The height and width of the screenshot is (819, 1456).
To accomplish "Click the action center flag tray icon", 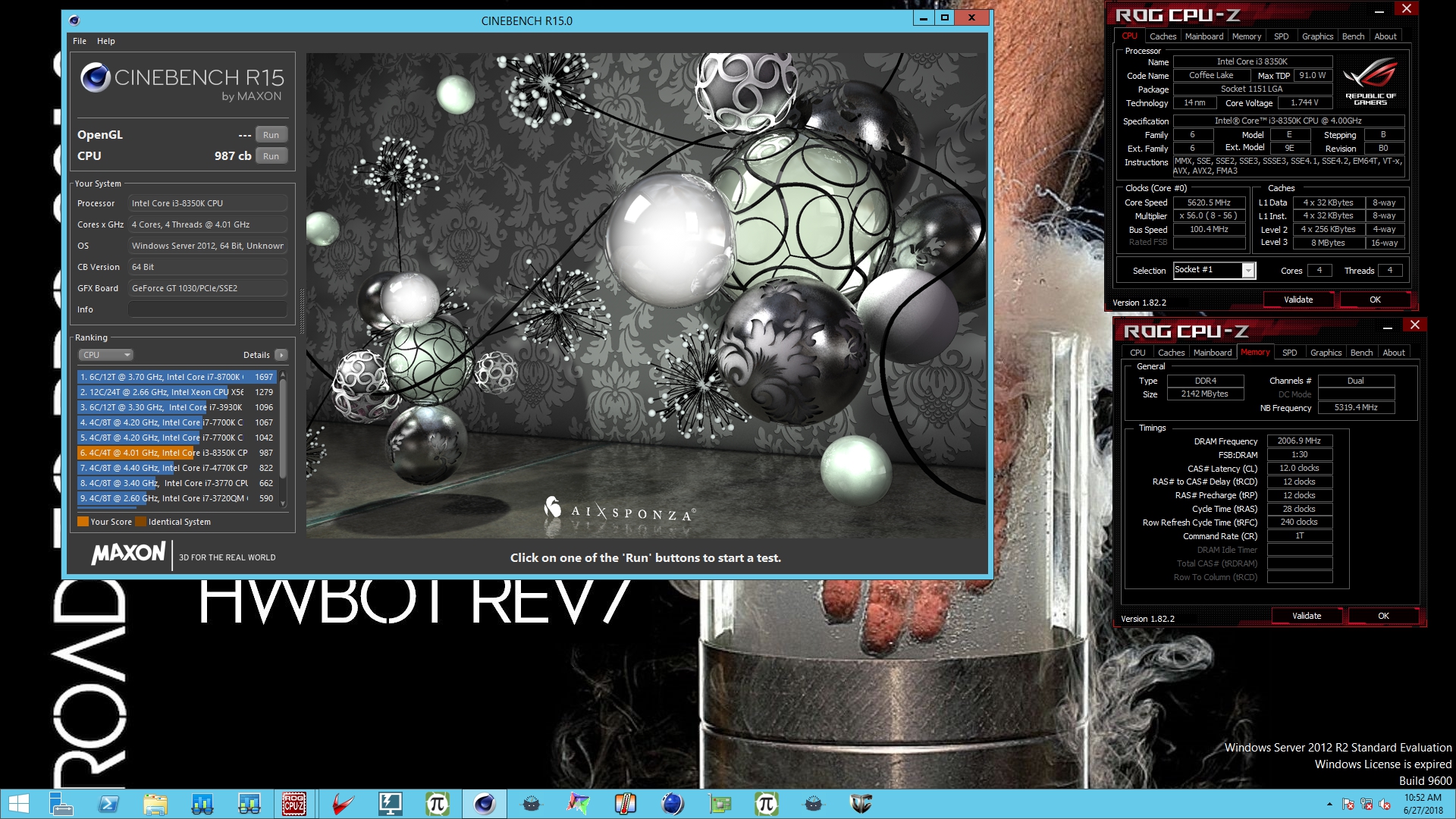I will click(1348, 805).
